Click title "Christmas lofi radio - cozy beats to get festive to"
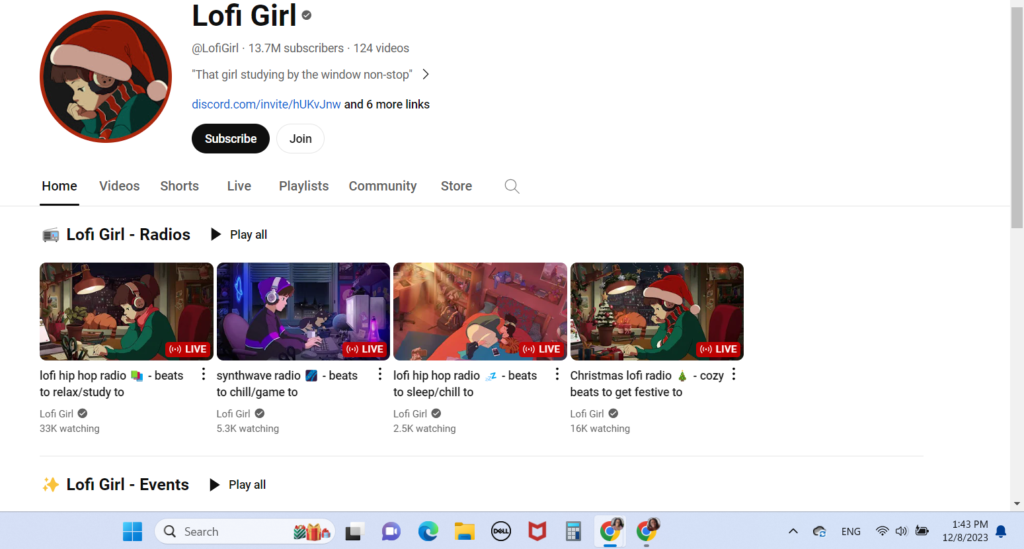Image resolution: width=1024 pixels, height=549 pixels. (647, 384)
